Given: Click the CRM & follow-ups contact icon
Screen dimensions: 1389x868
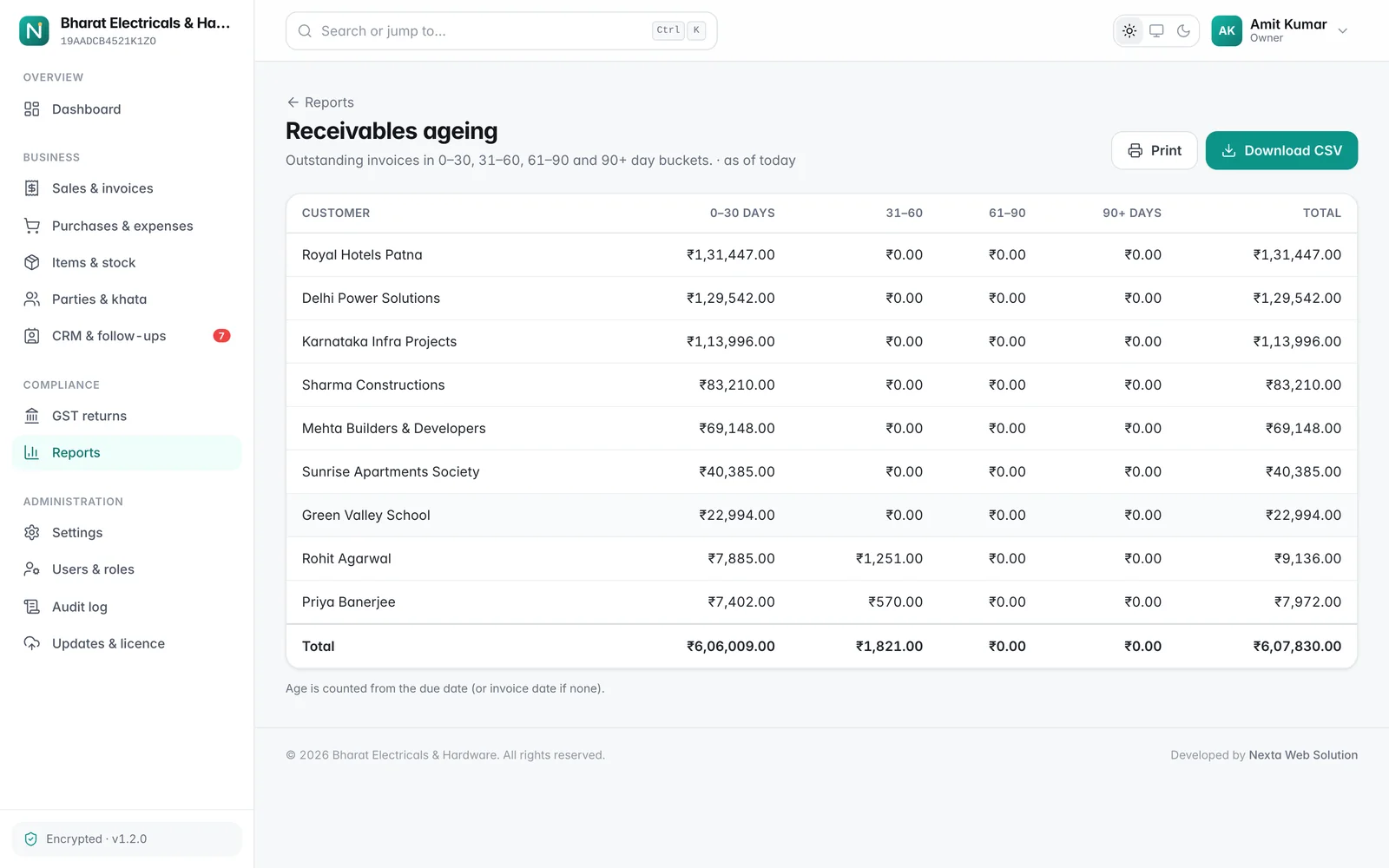Looking at the screenshot, I should tap(32, 336).
